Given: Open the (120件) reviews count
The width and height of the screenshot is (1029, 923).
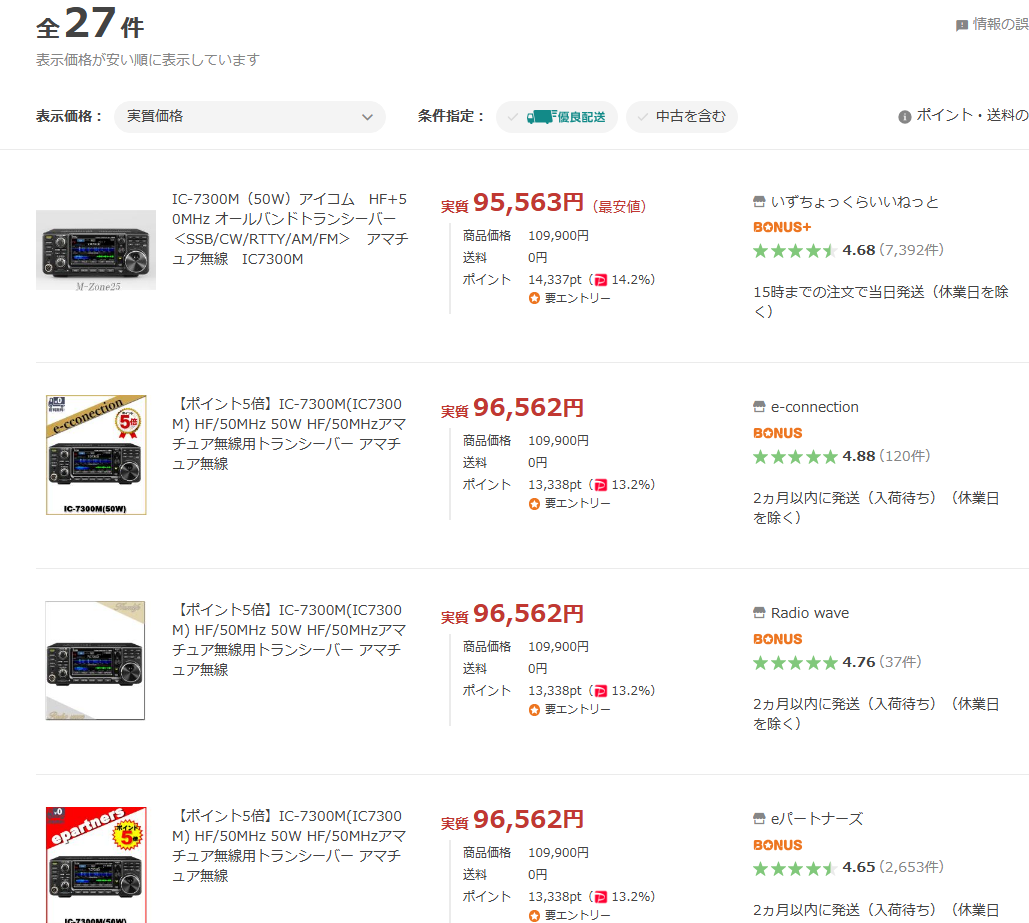Looking at the screenshot, I should pos(905,456).
